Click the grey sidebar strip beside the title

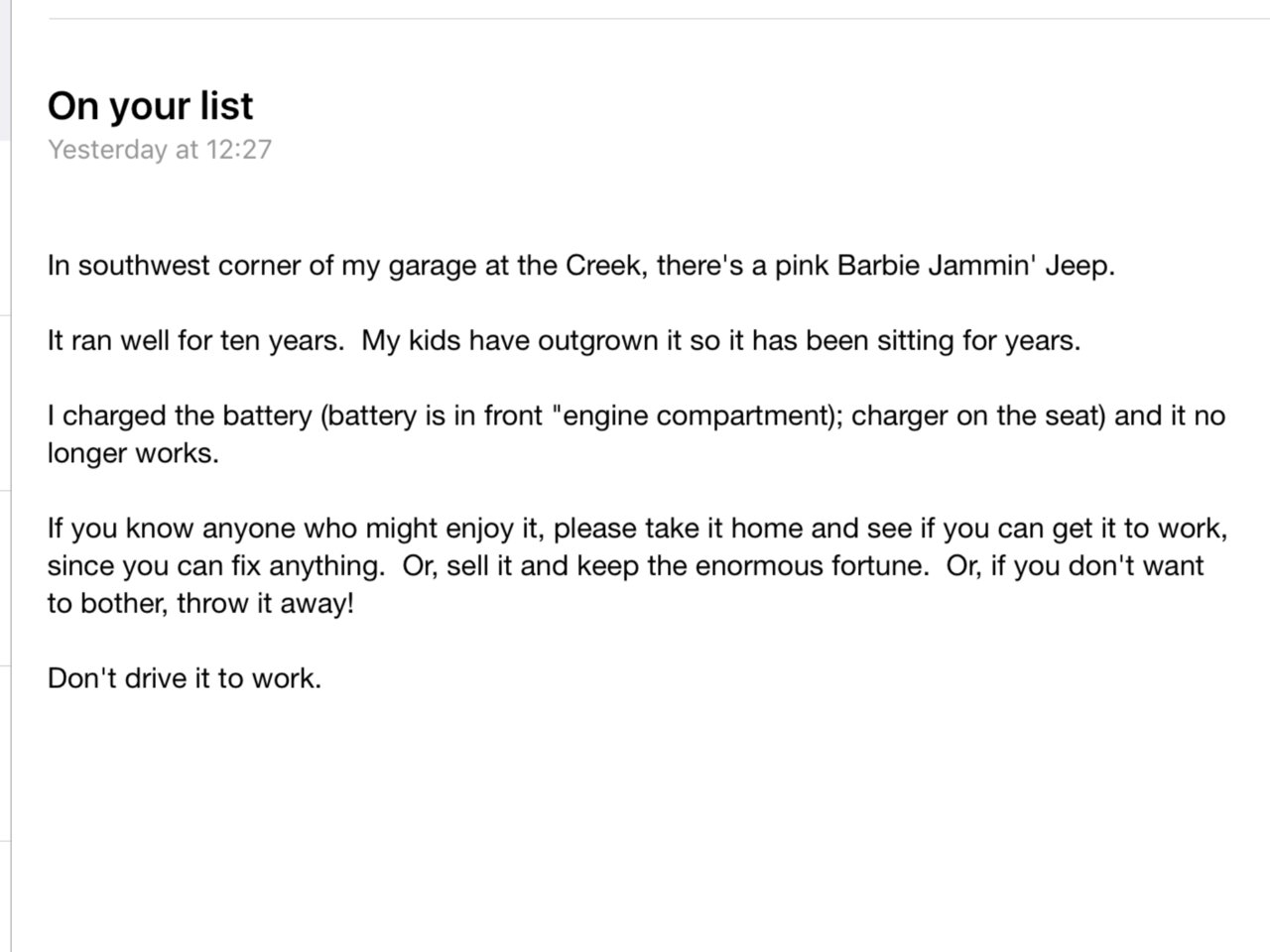5,69
